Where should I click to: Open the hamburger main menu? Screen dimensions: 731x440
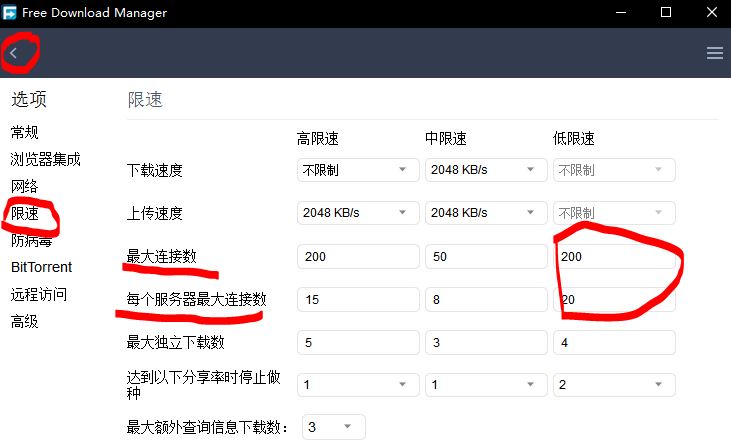715,53
